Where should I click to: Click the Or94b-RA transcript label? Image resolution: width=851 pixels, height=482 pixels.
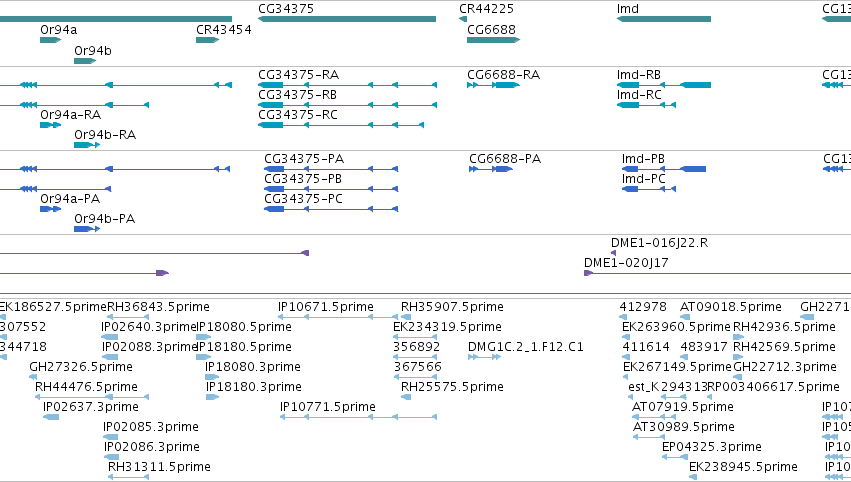pos(105,135)
